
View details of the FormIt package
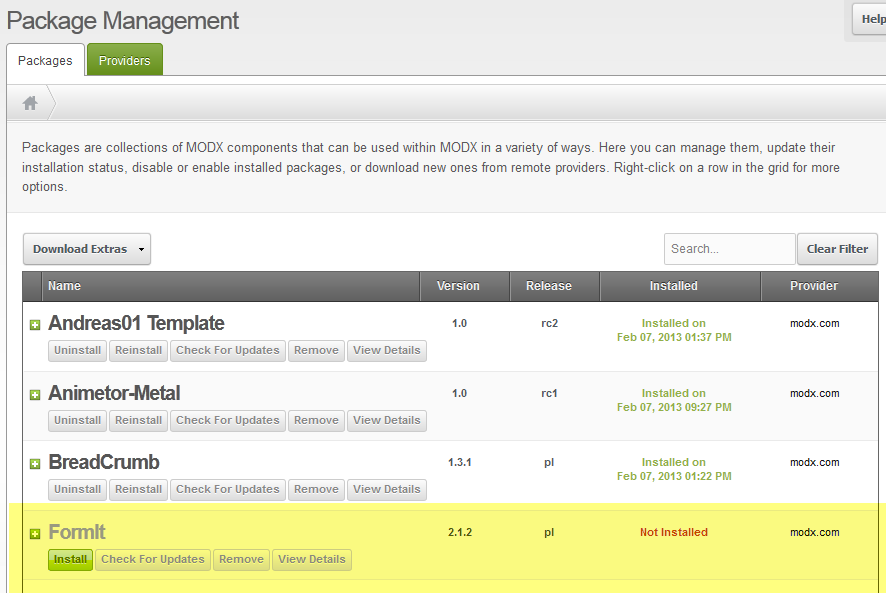tap(312, 559)
